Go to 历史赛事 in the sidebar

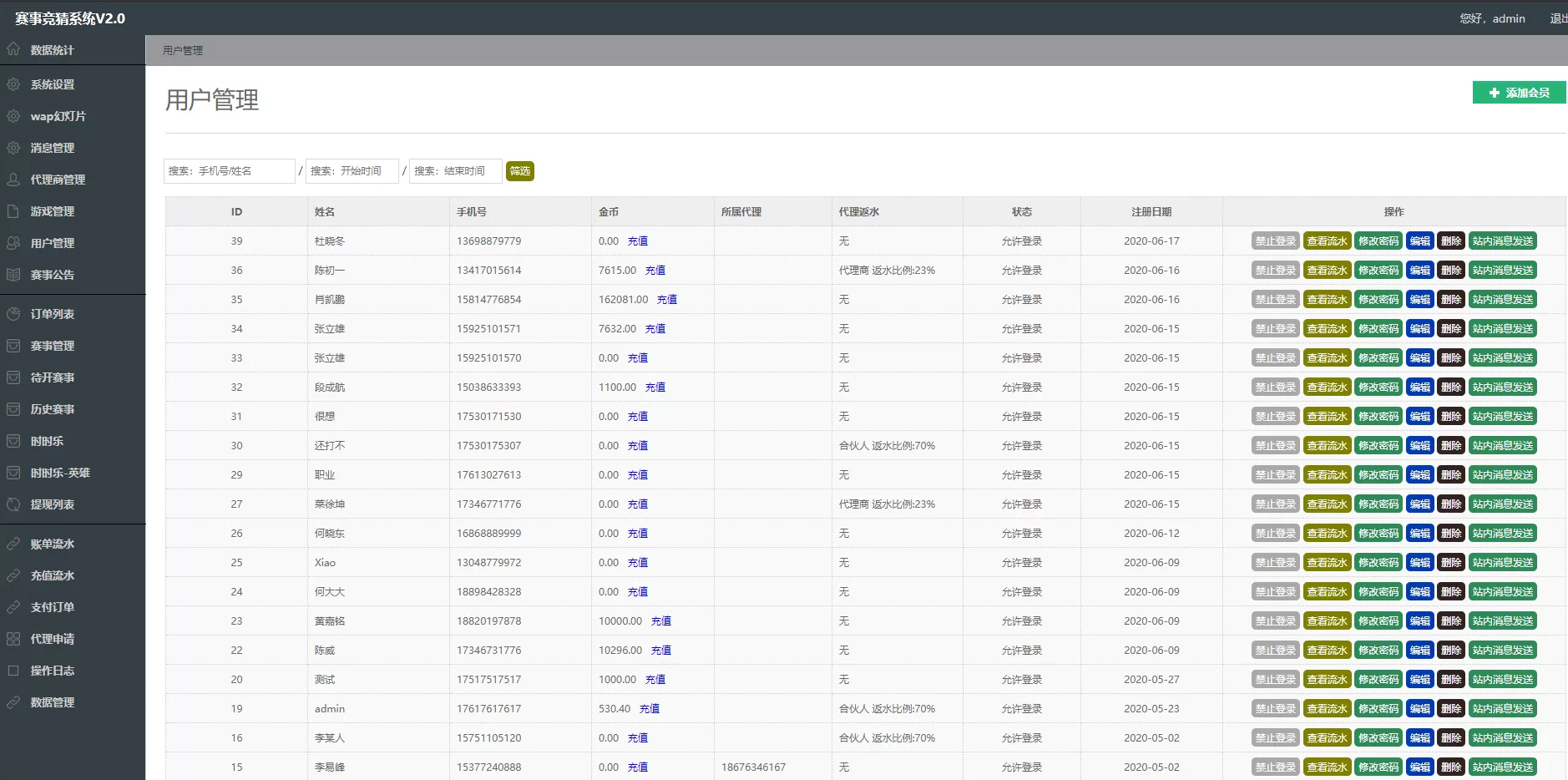(52, 409)
